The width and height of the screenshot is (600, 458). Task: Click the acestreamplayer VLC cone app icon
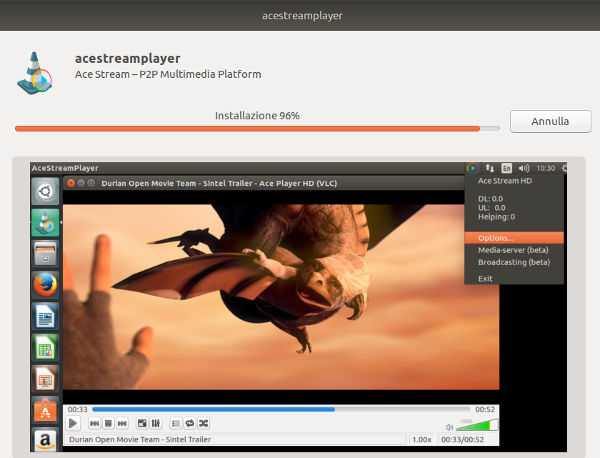coord(34,73)
